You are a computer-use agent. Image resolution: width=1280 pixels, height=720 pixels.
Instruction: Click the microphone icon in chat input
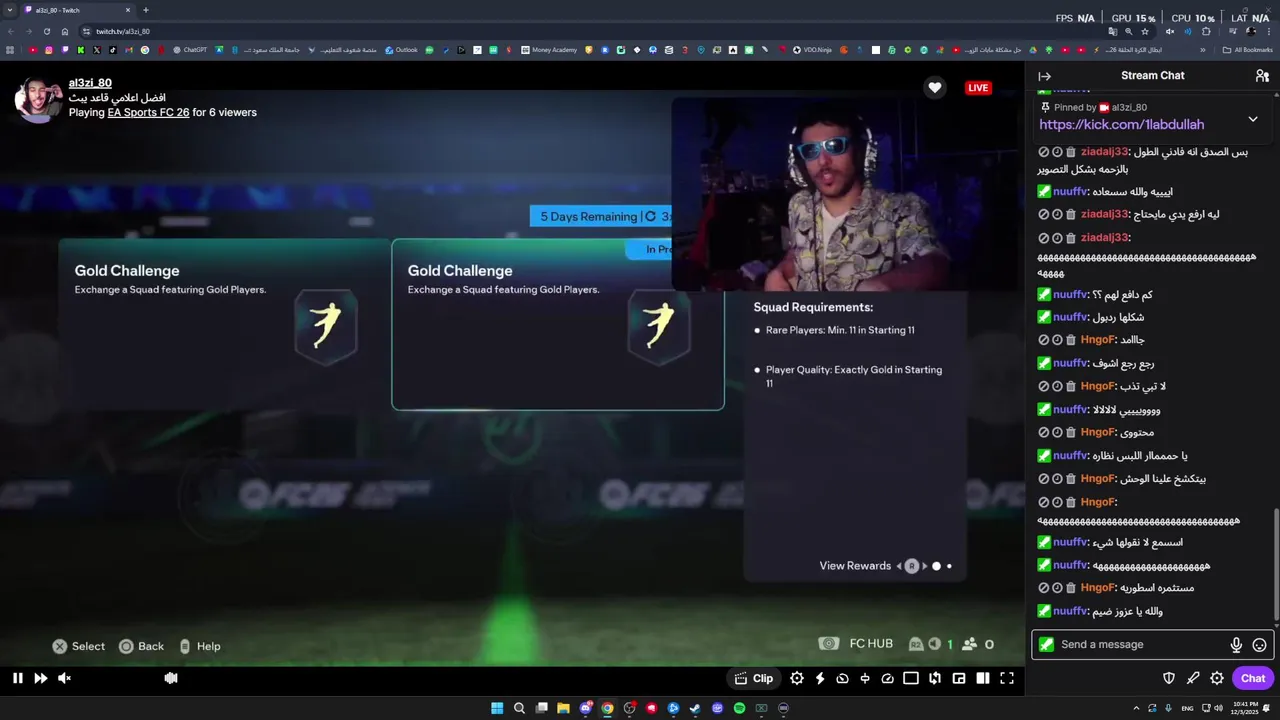[1236, 645]
